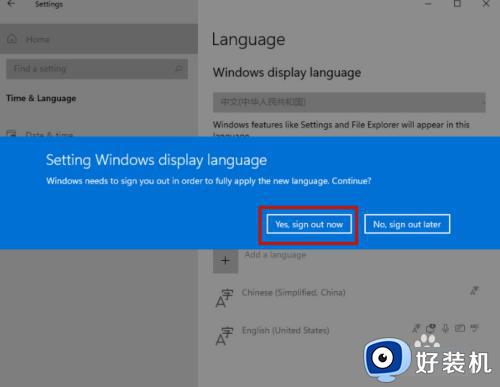Click the search magnifier icon

(x=179, y=69)
